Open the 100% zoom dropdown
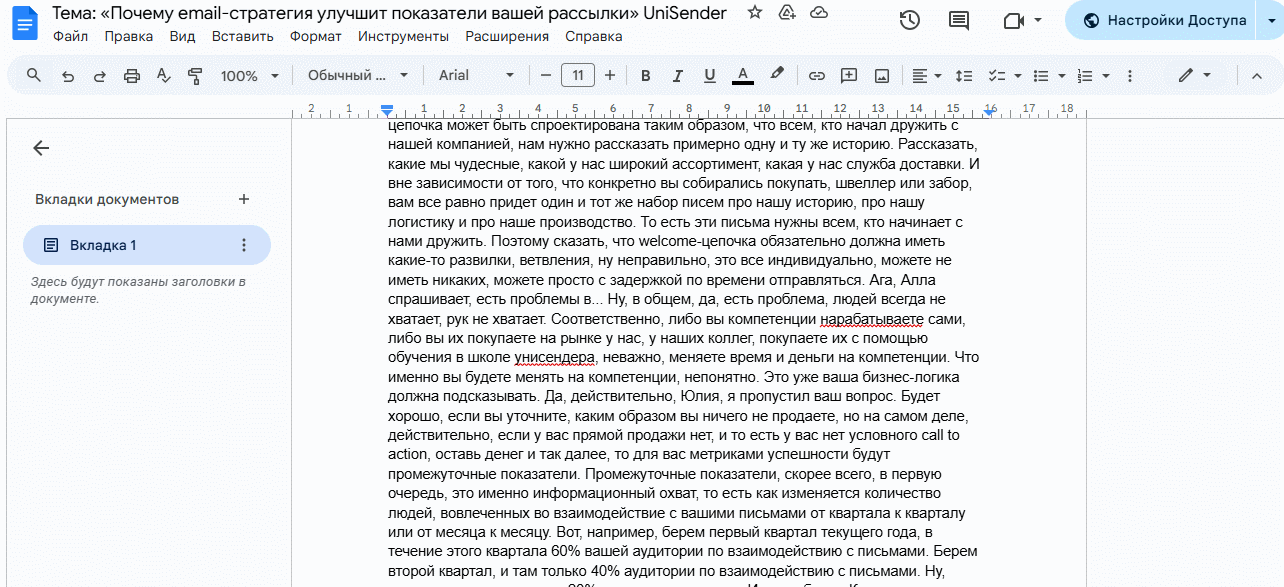This screenshot has height=587, width=1284. pyautogui.click(x=250, y=76)
